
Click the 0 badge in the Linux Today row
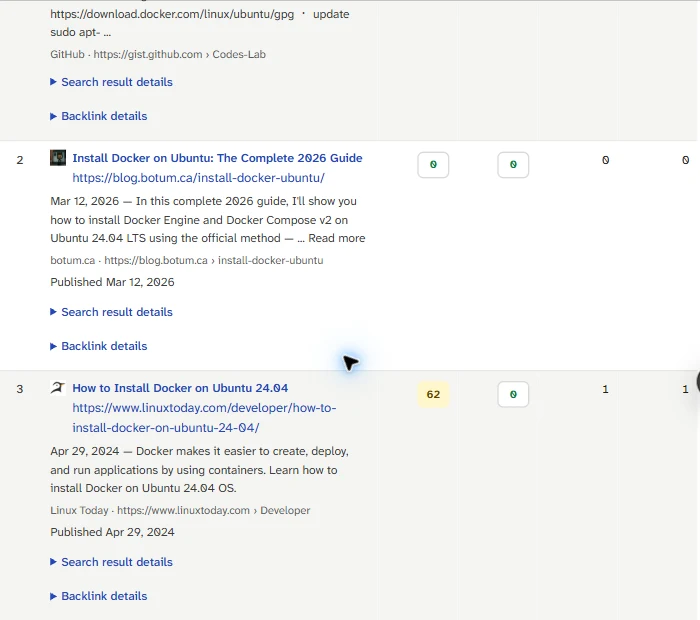(513, 395)
